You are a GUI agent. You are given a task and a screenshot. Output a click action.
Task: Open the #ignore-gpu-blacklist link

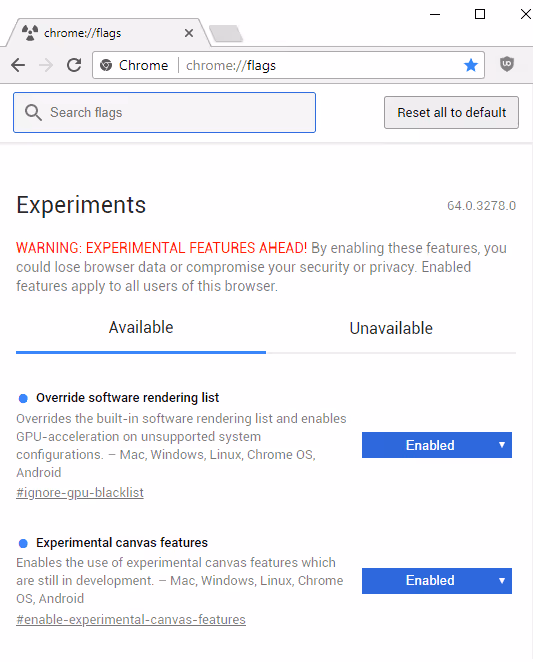click(x=80, y=493)
